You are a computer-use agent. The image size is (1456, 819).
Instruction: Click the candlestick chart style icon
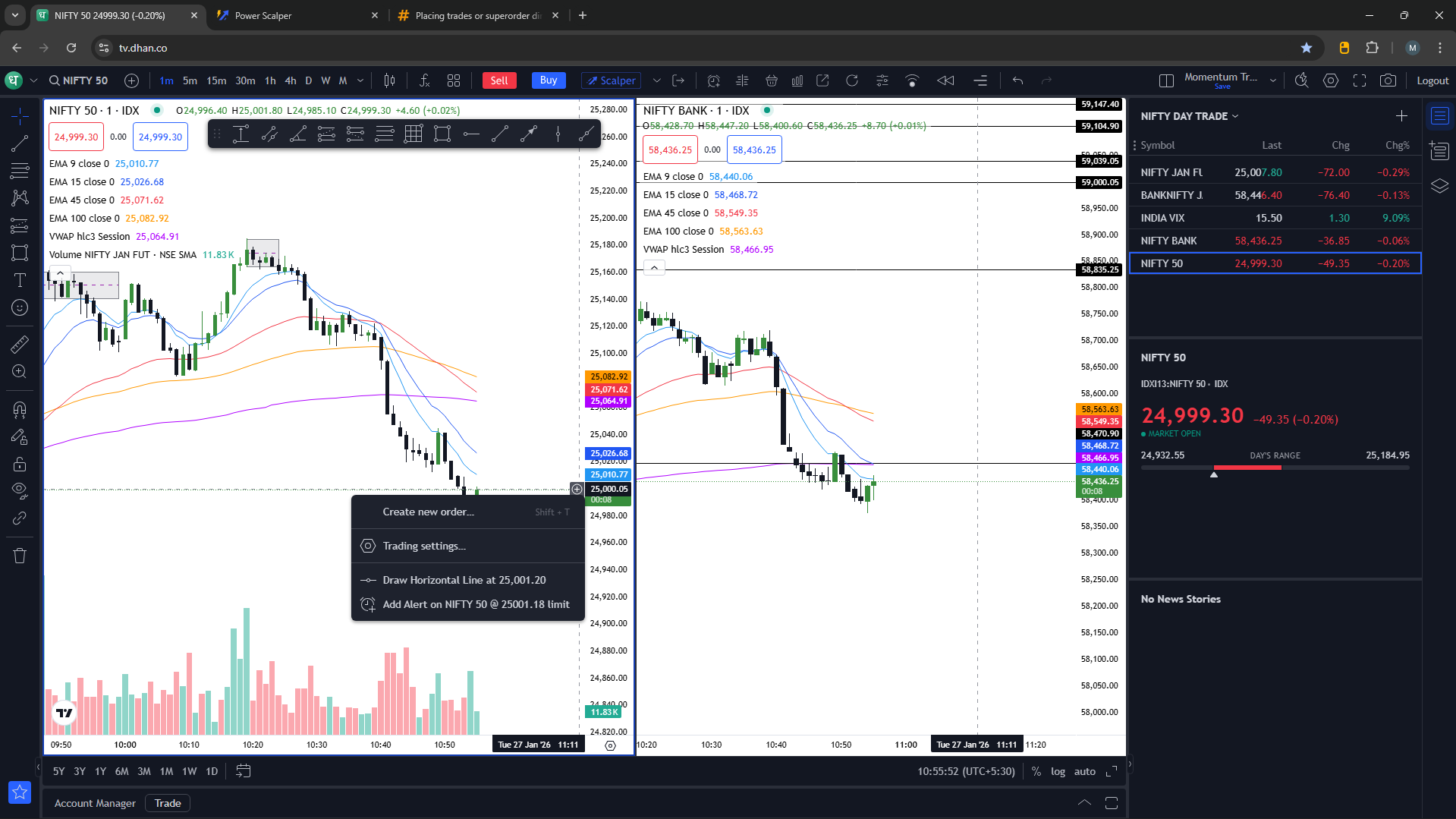point(389,80)
